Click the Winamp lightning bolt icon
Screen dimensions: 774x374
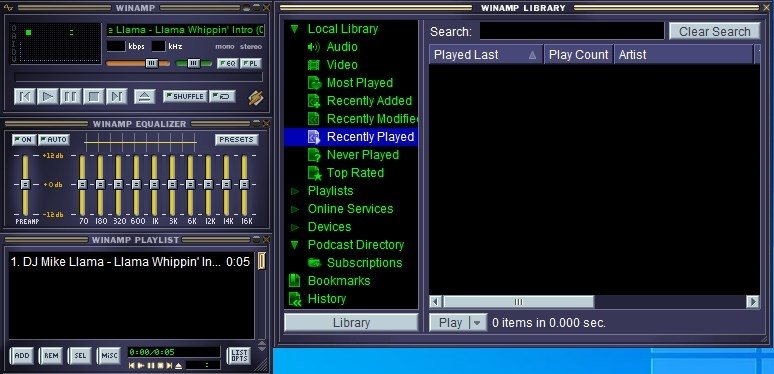pos(256,98)
